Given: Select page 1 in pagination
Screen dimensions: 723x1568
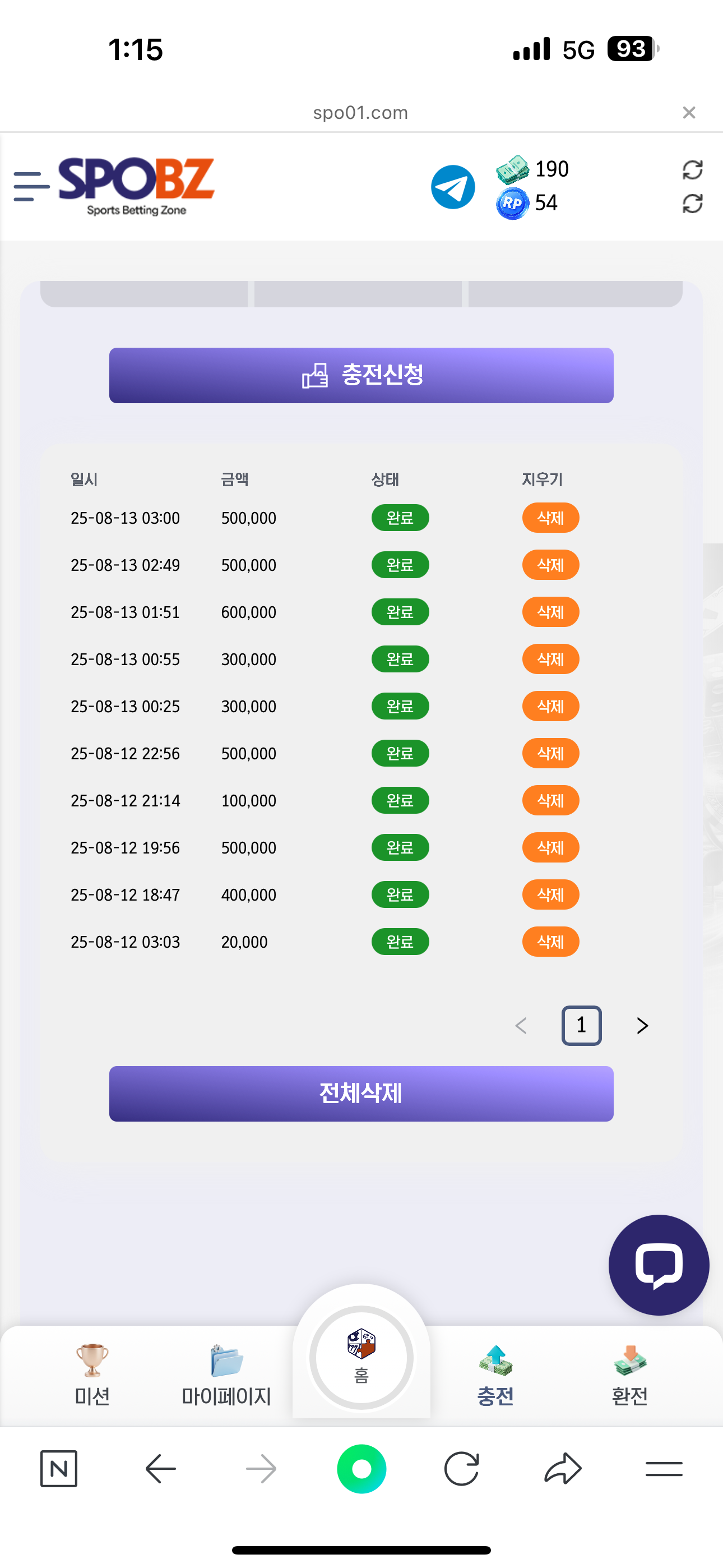Looking at the screenshot, I should click(x=581, y=1026).
